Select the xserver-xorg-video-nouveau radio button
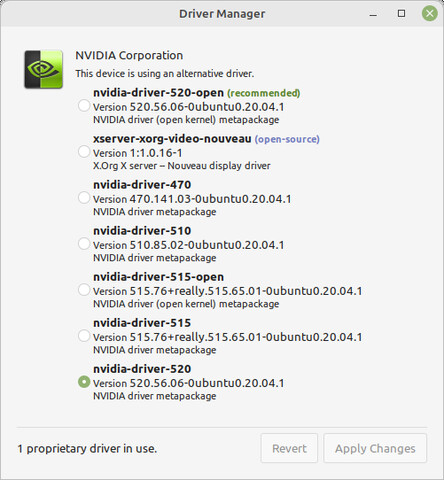Image resolution: width=444 pixels, height=480 pixels. 84,152
